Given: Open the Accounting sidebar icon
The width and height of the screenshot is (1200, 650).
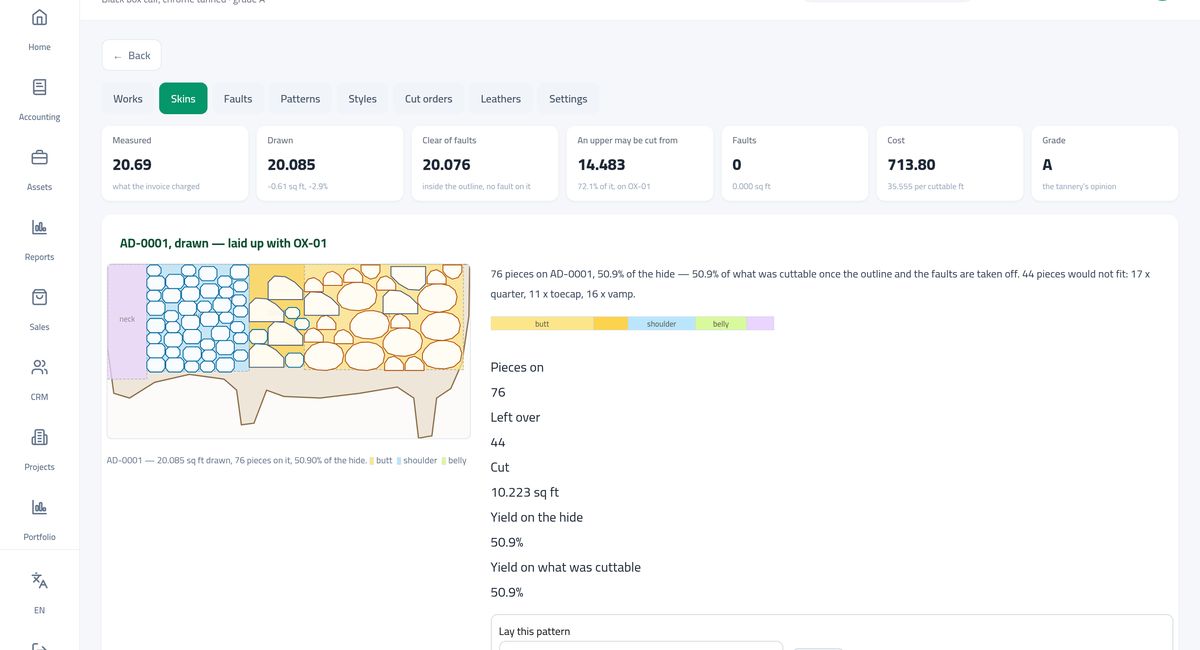Looking at the screenshot, I should click(x=39, y=87).
